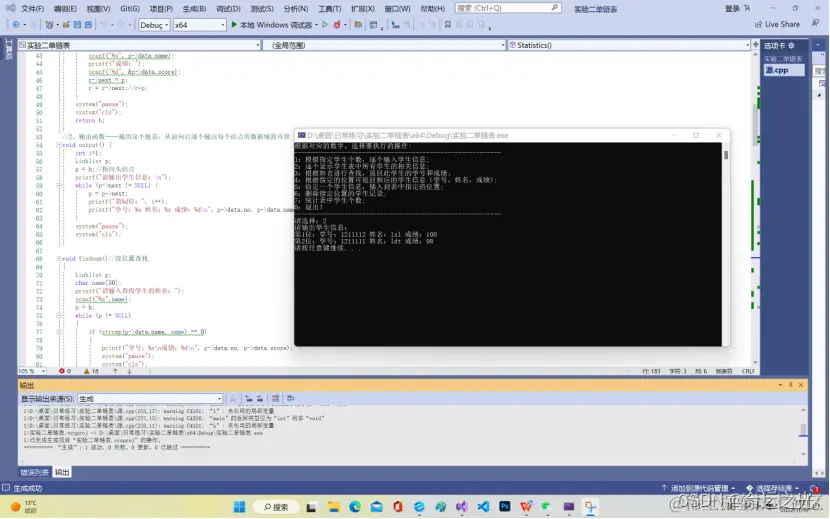Switch to the 输出 tab

pos(62,472)
